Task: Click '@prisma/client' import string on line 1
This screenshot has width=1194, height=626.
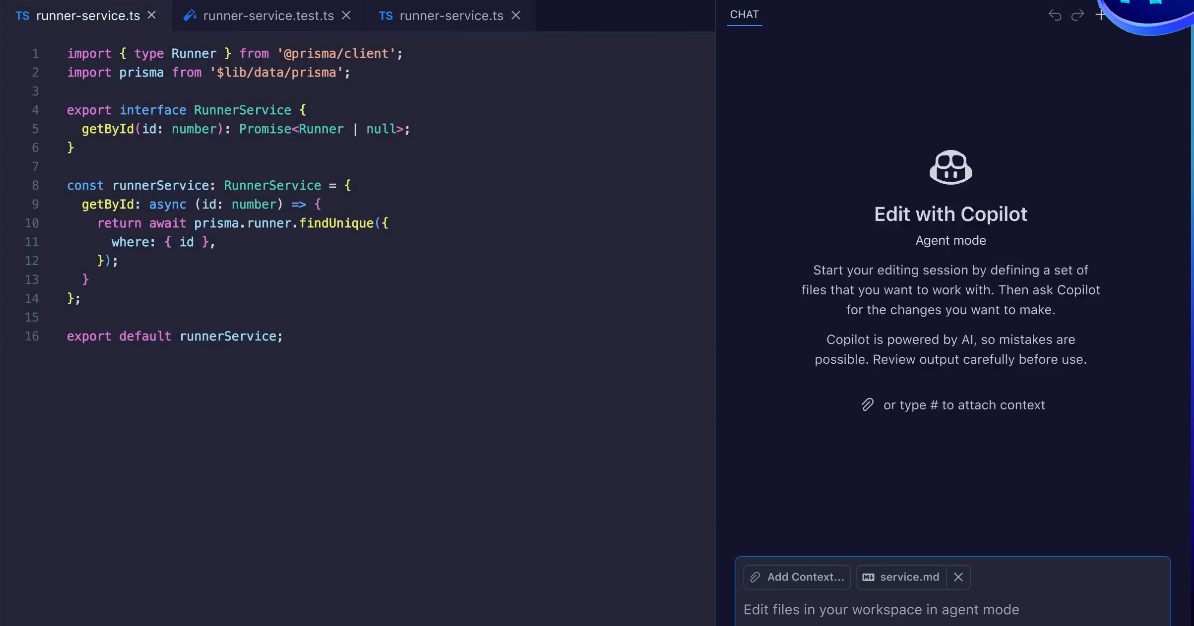Action: coord(336,53)
